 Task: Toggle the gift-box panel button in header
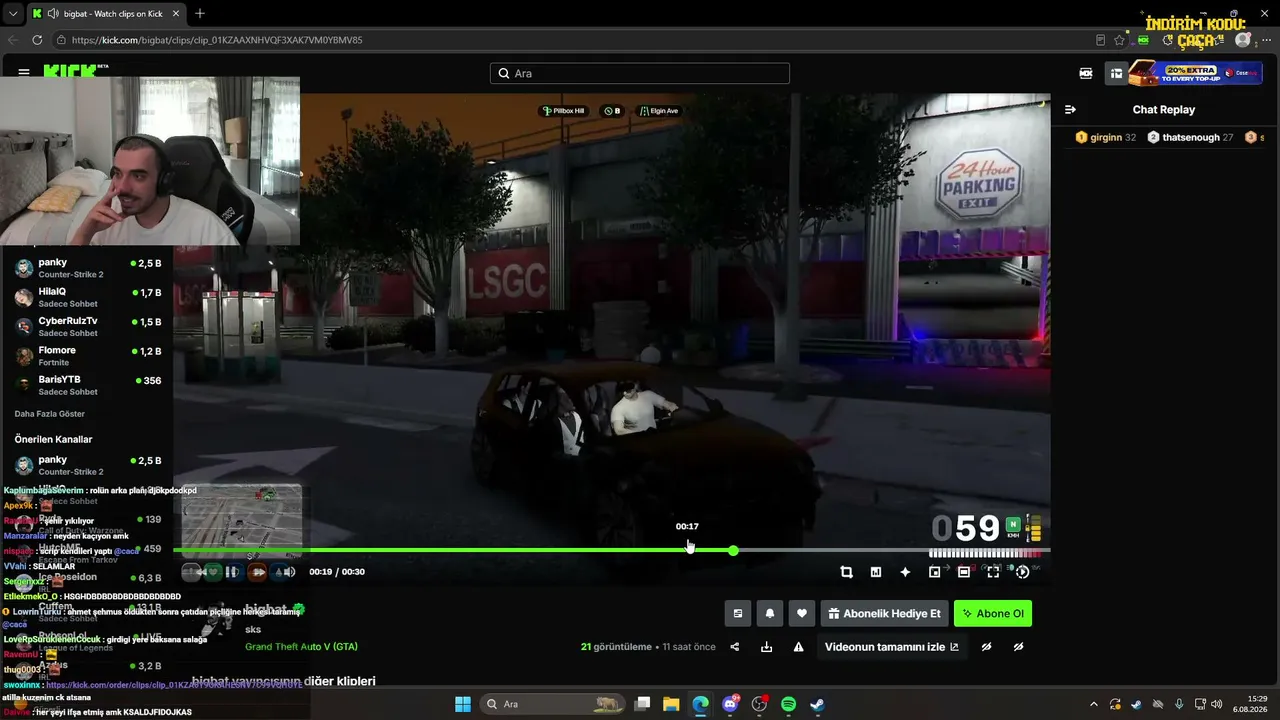(1116, 73)
